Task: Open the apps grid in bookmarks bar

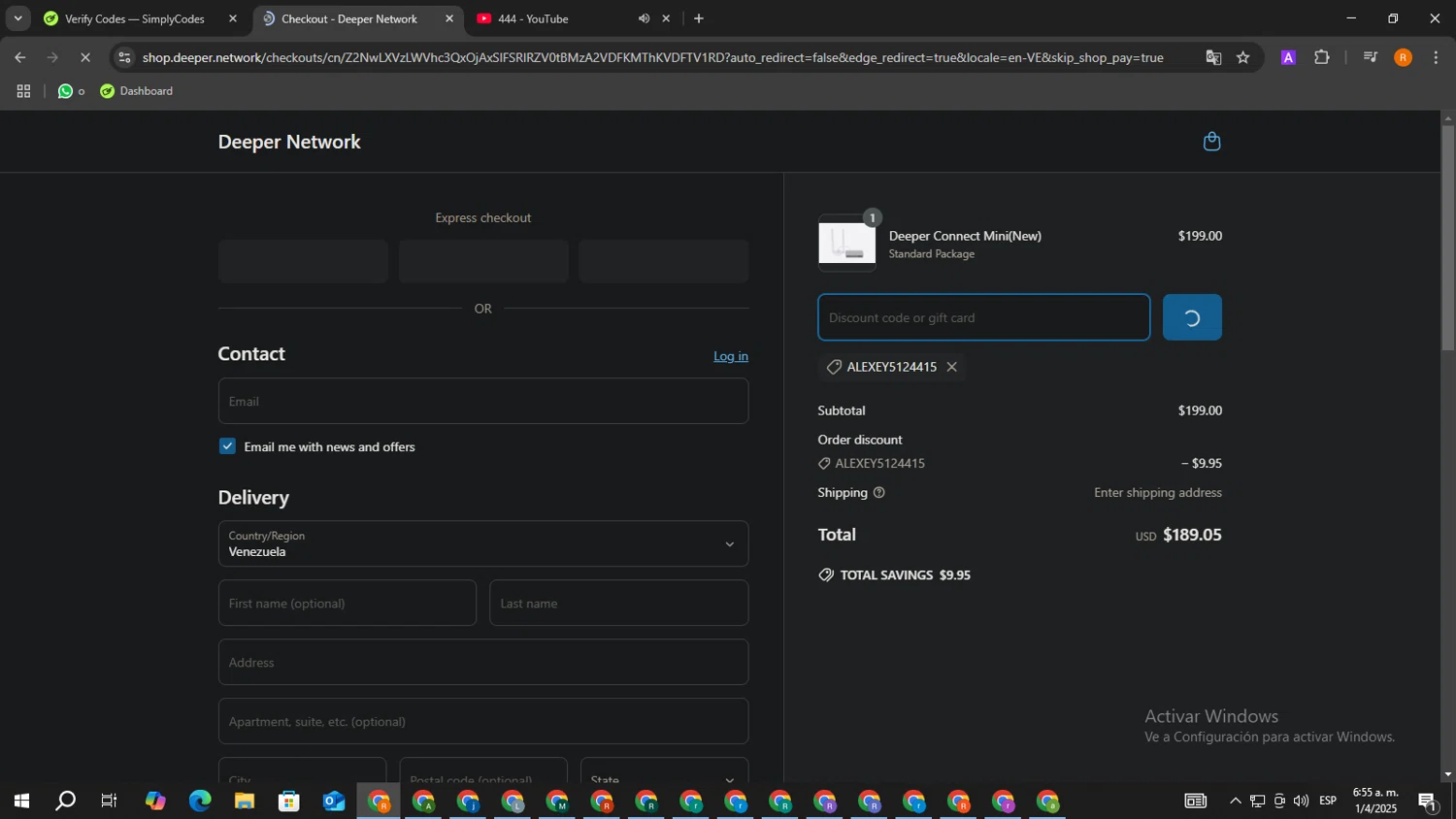Action: pyautogui.click(x=23, y=91)
